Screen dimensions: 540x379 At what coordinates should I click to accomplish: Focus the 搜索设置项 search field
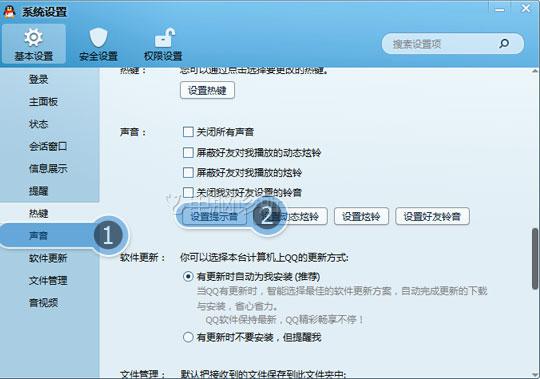453,44
